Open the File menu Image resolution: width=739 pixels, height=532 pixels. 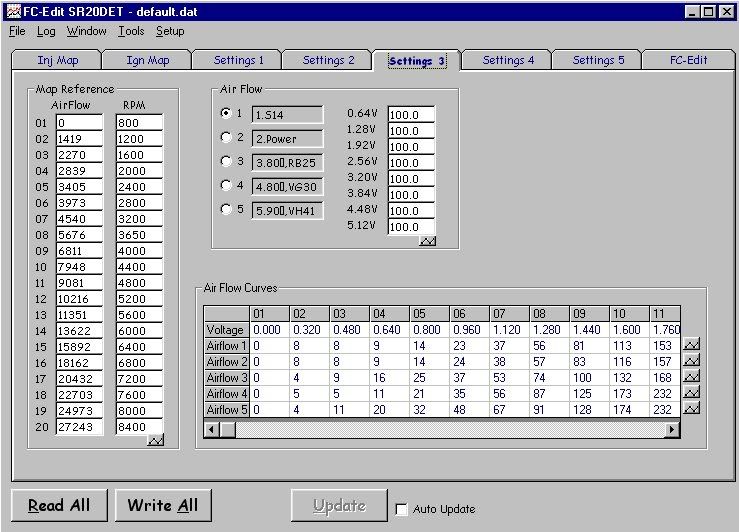[17, 31]
